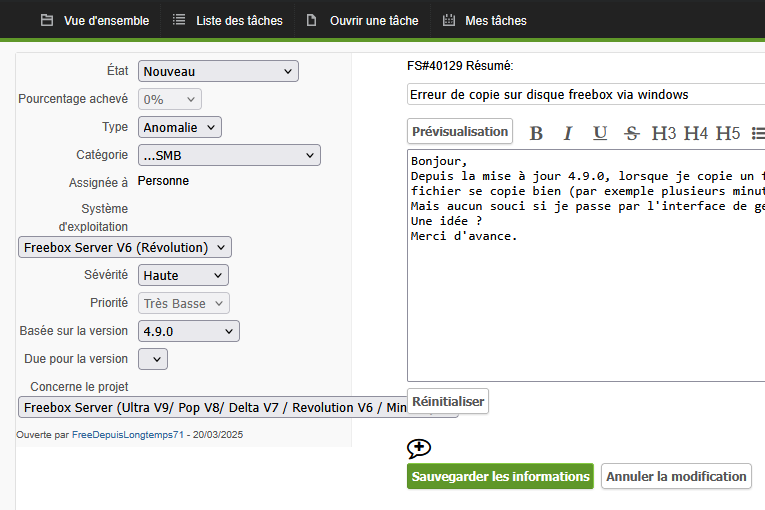Click Annuler la modification button
765x510 pixels.
[x=676, y=476]
